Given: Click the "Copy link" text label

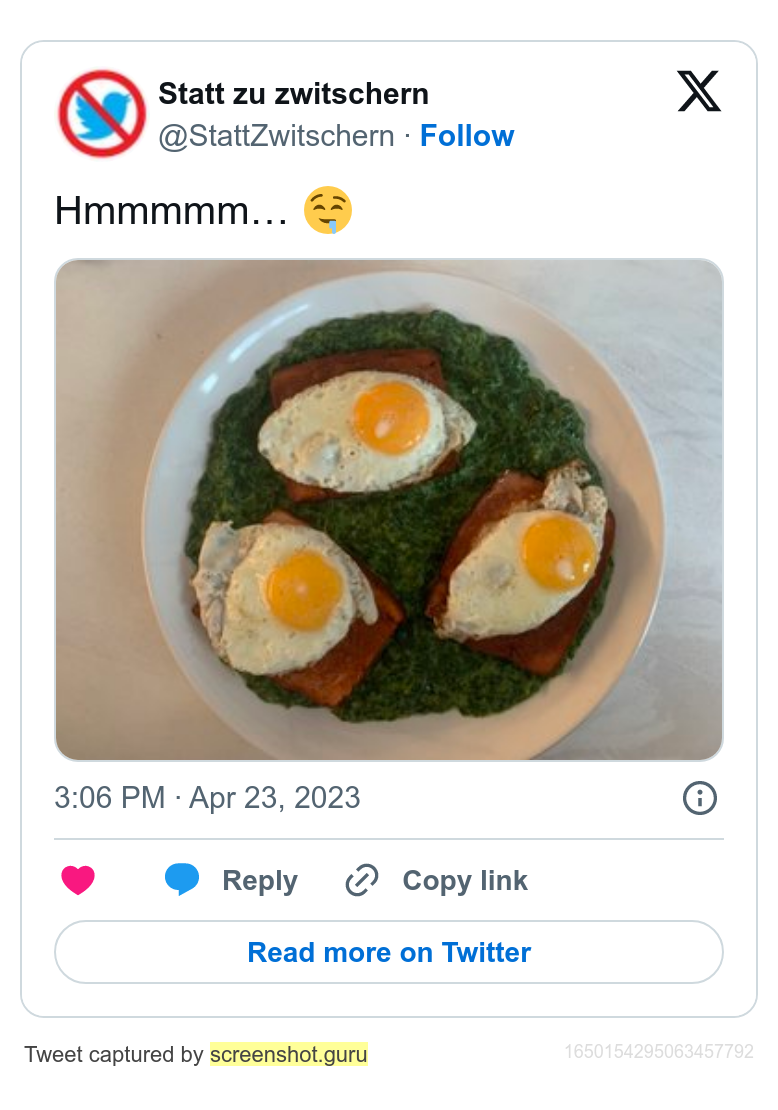Looking at the screenshot, I should click(464, 881).
